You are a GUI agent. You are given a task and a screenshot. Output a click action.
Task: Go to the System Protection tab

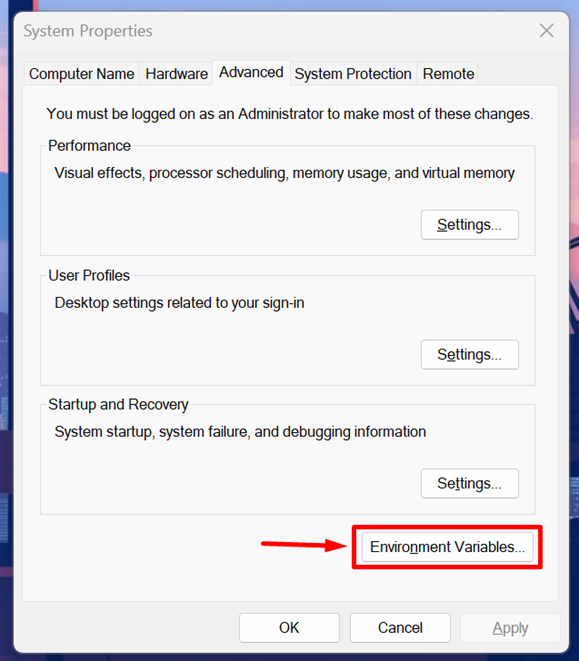tap(353, 74)
